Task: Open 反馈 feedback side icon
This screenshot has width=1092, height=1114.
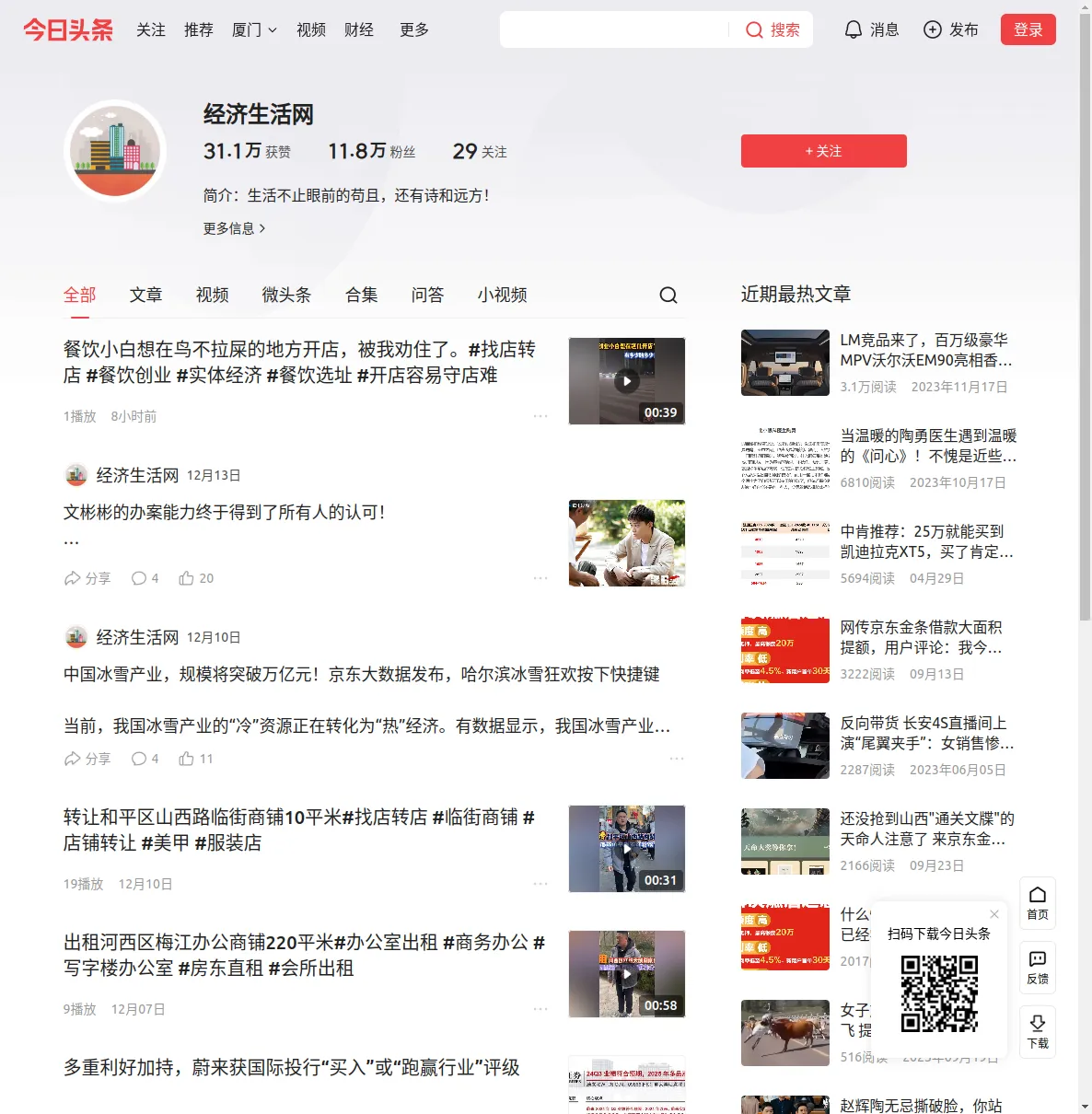Action: pos(1038,967)
